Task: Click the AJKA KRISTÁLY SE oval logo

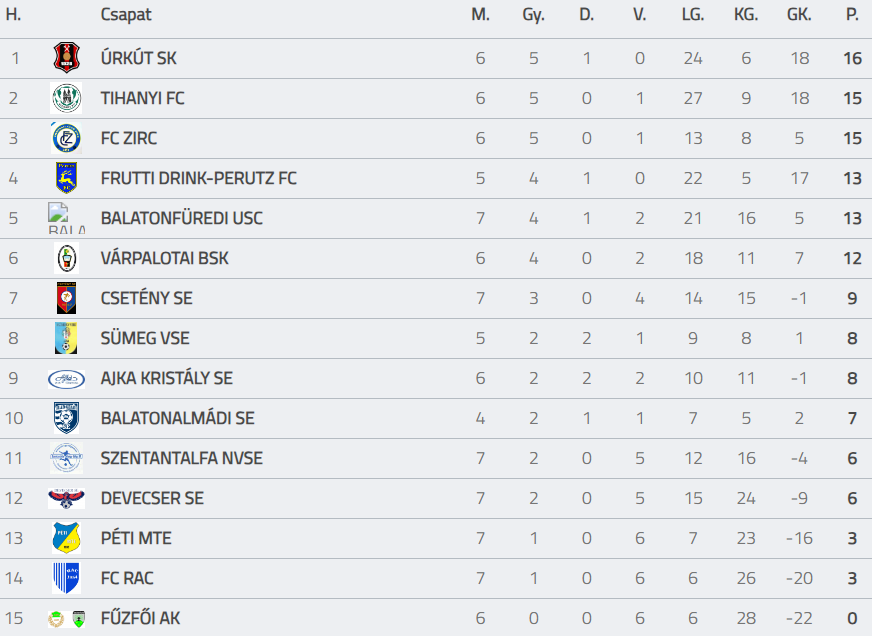Action: 66,378
